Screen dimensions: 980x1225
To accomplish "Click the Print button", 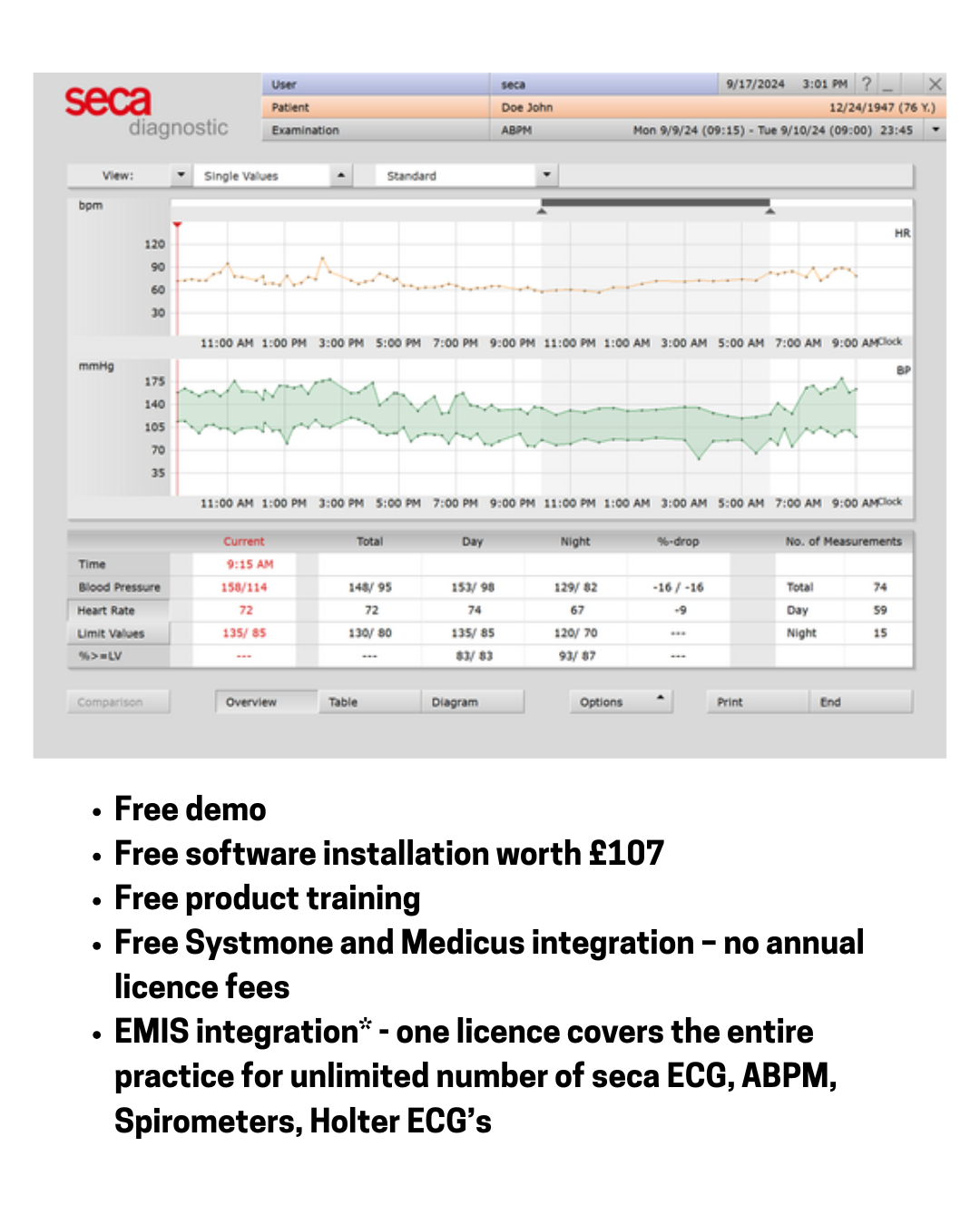I will (x=757, y=701).
